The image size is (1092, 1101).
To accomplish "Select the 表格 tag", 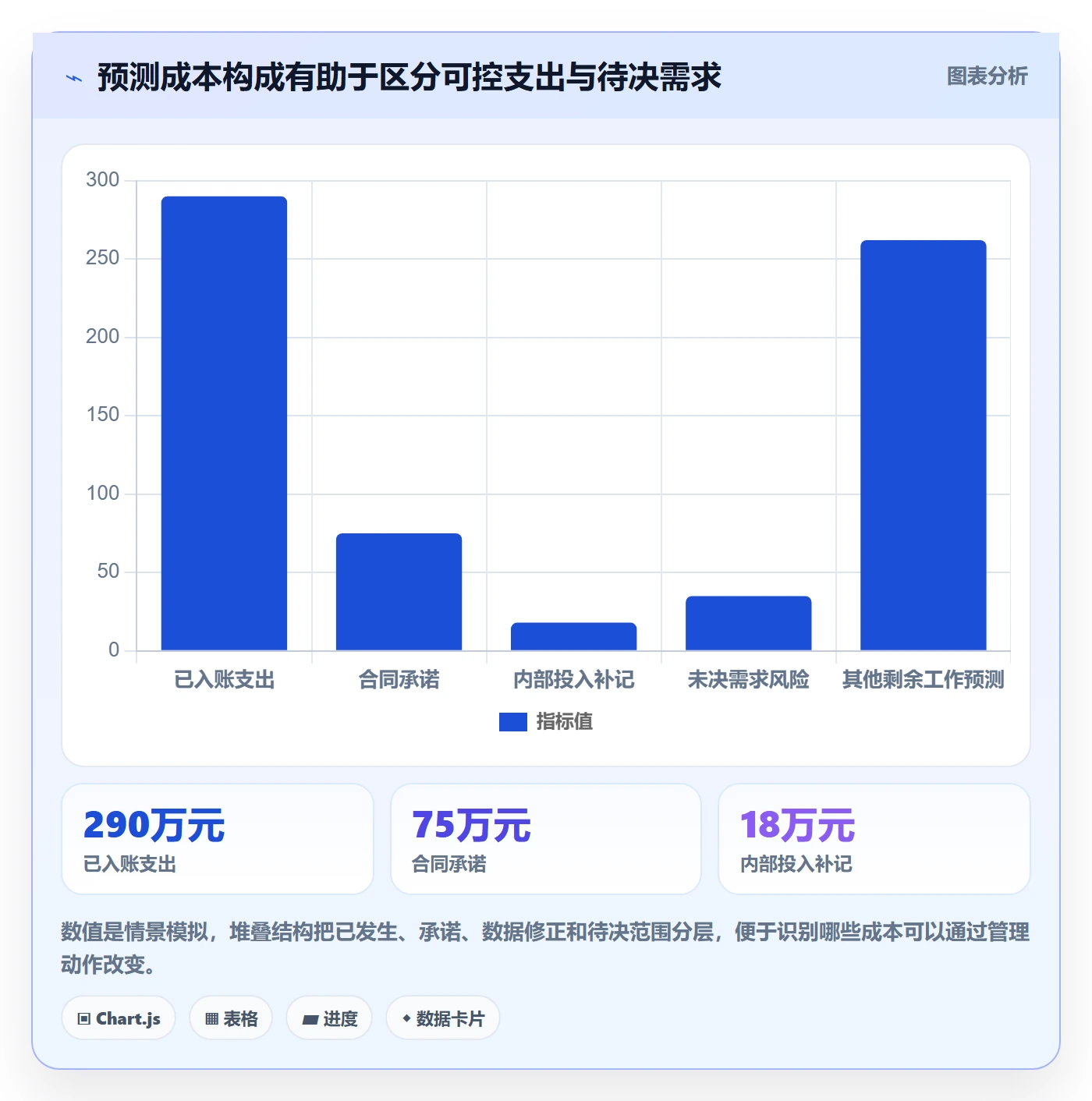I will [x=231, y=1018].
